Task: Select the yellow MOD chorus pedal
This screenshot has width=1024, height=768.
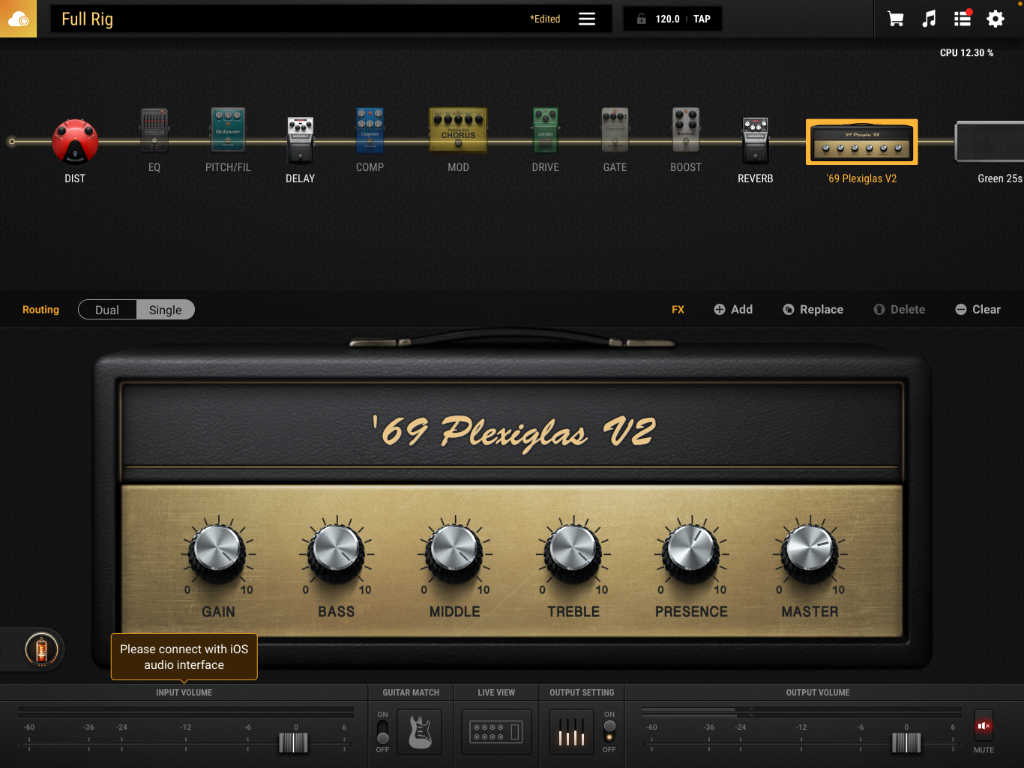Action: click(x=458, y=129)
